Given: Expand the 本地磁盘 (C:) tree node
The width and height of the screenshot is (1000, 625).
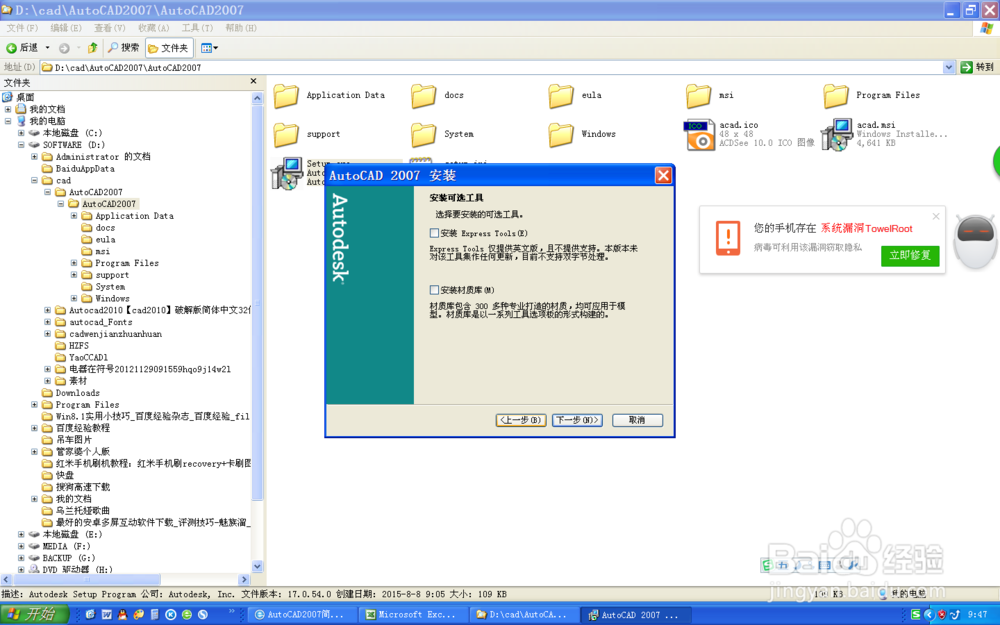Looking at the screenshot, I should (x=21, y=133).
